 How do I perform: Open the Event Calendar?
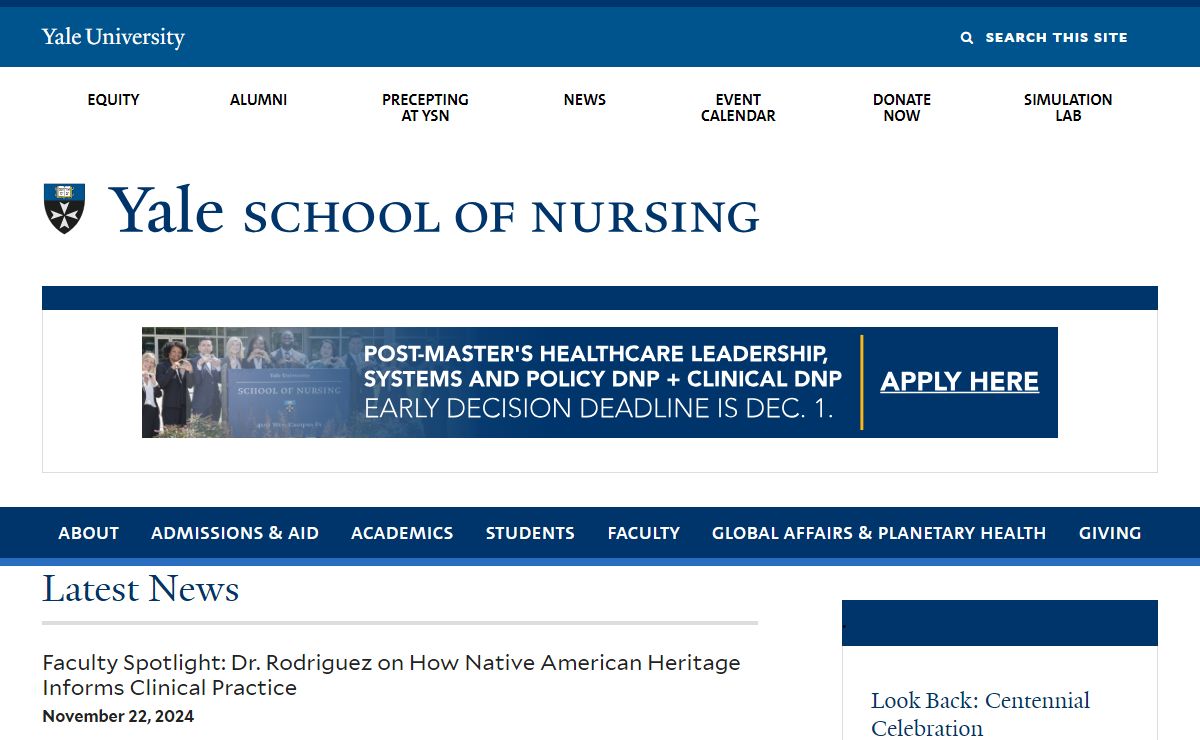pyautogui.click(x=738, y=108)
